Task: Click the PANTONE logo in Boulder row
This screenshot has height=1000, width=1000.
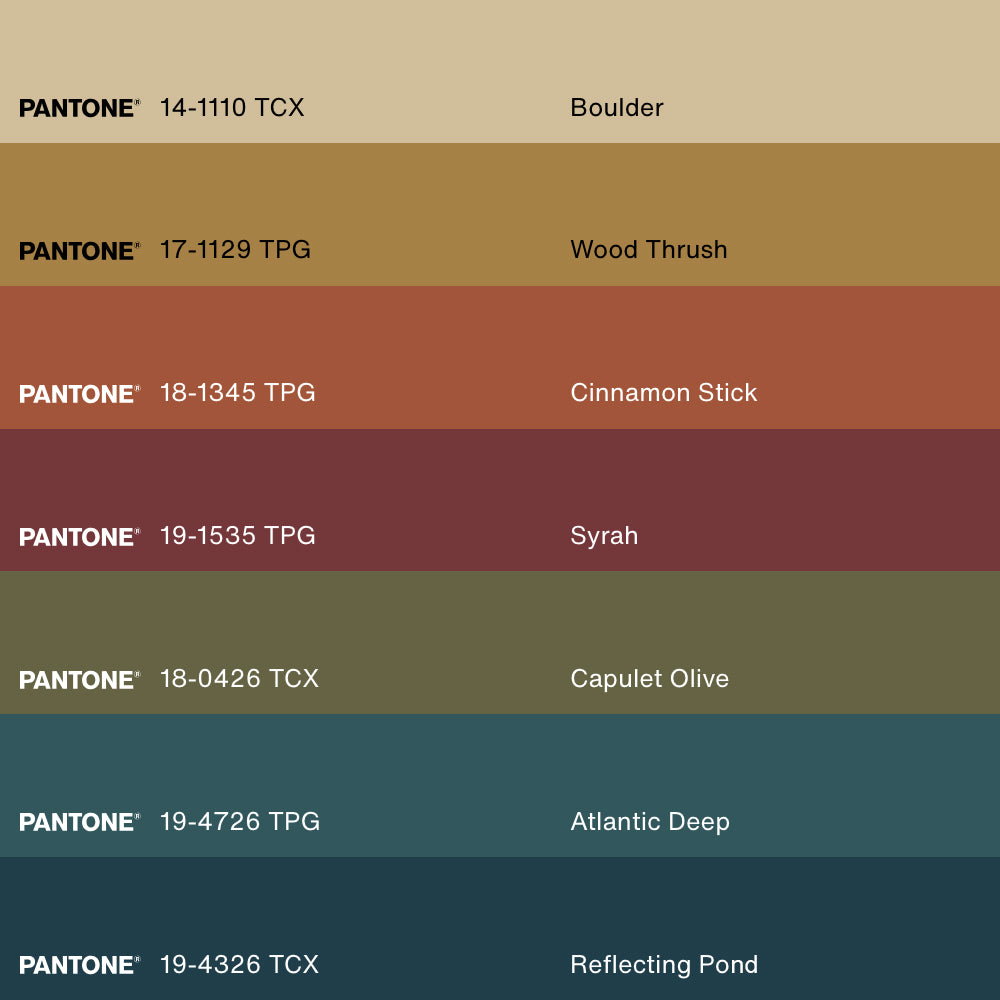Action: 79,108
